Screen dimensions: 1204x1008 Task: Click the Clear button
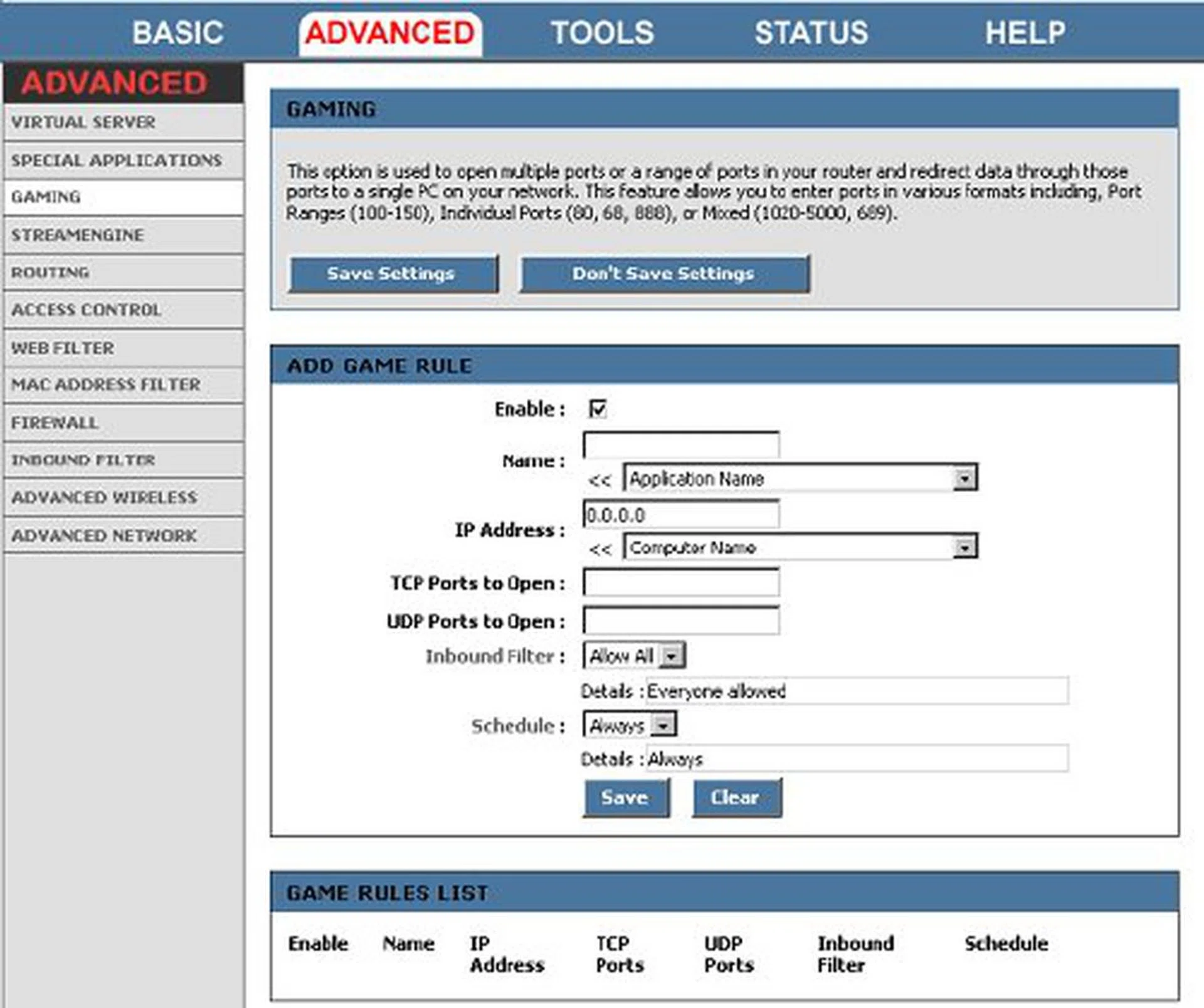(736, 797)
